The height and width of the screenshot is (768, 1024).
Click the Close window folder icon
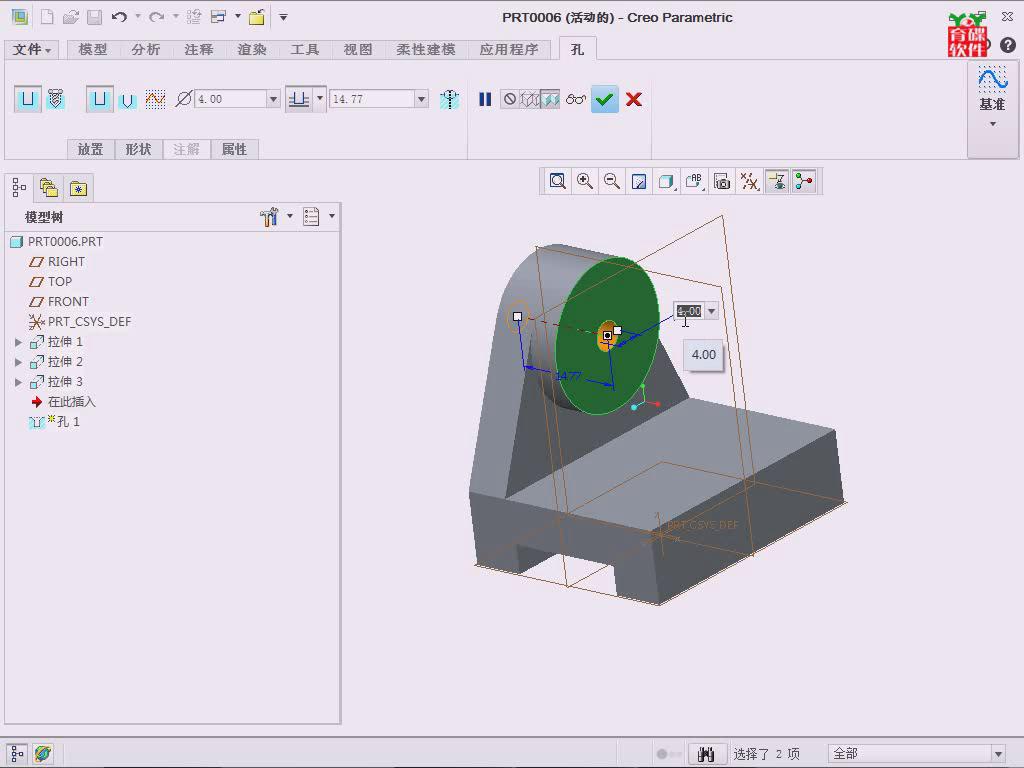[x=257, y=17]
